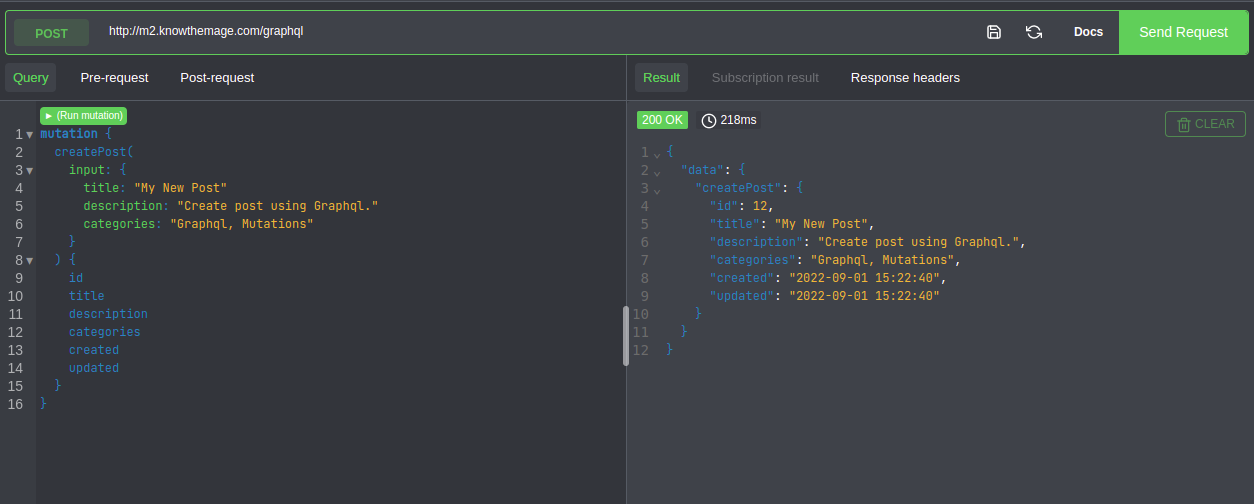The image size is (1254, 504).
Task: Click Send Request
Action: pos(1183,32)
